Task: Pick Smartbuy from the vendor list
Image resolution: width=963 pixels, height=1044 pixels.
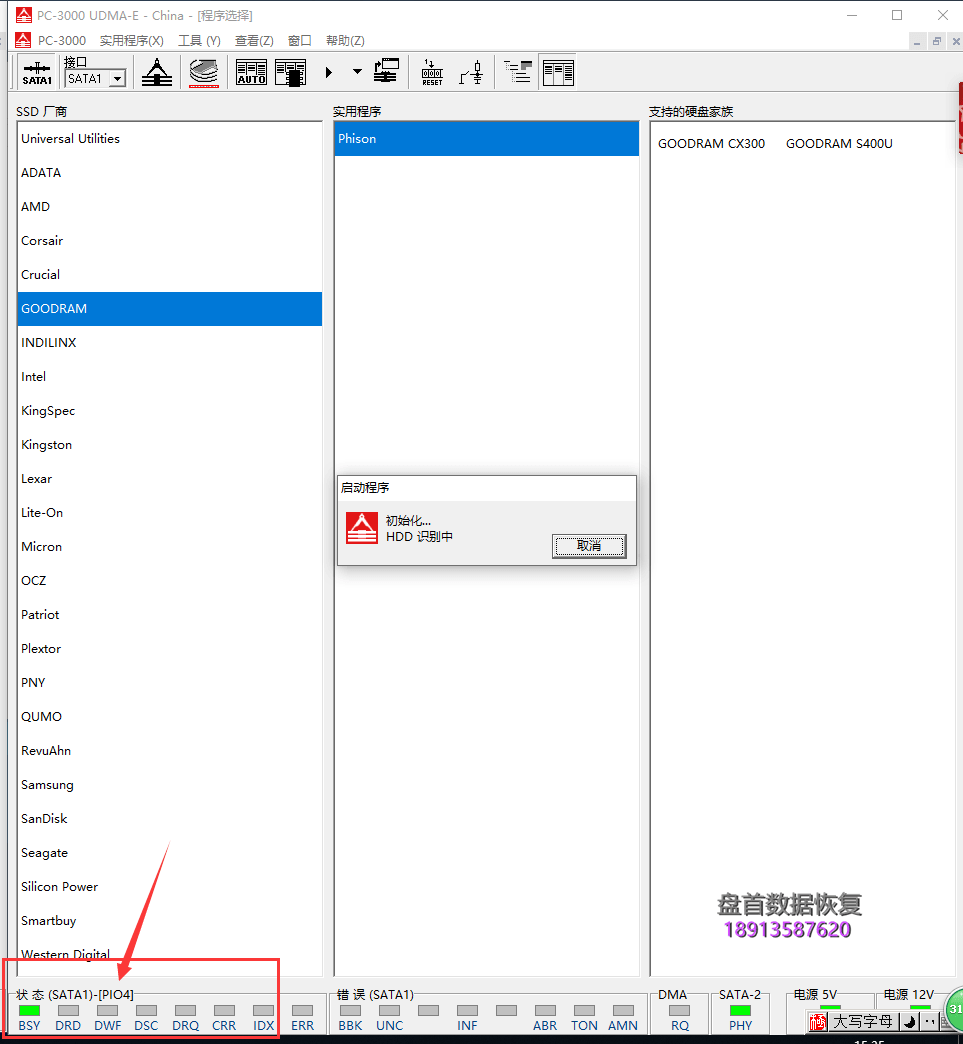Action: pyautogui.click(x=170, y=920)
